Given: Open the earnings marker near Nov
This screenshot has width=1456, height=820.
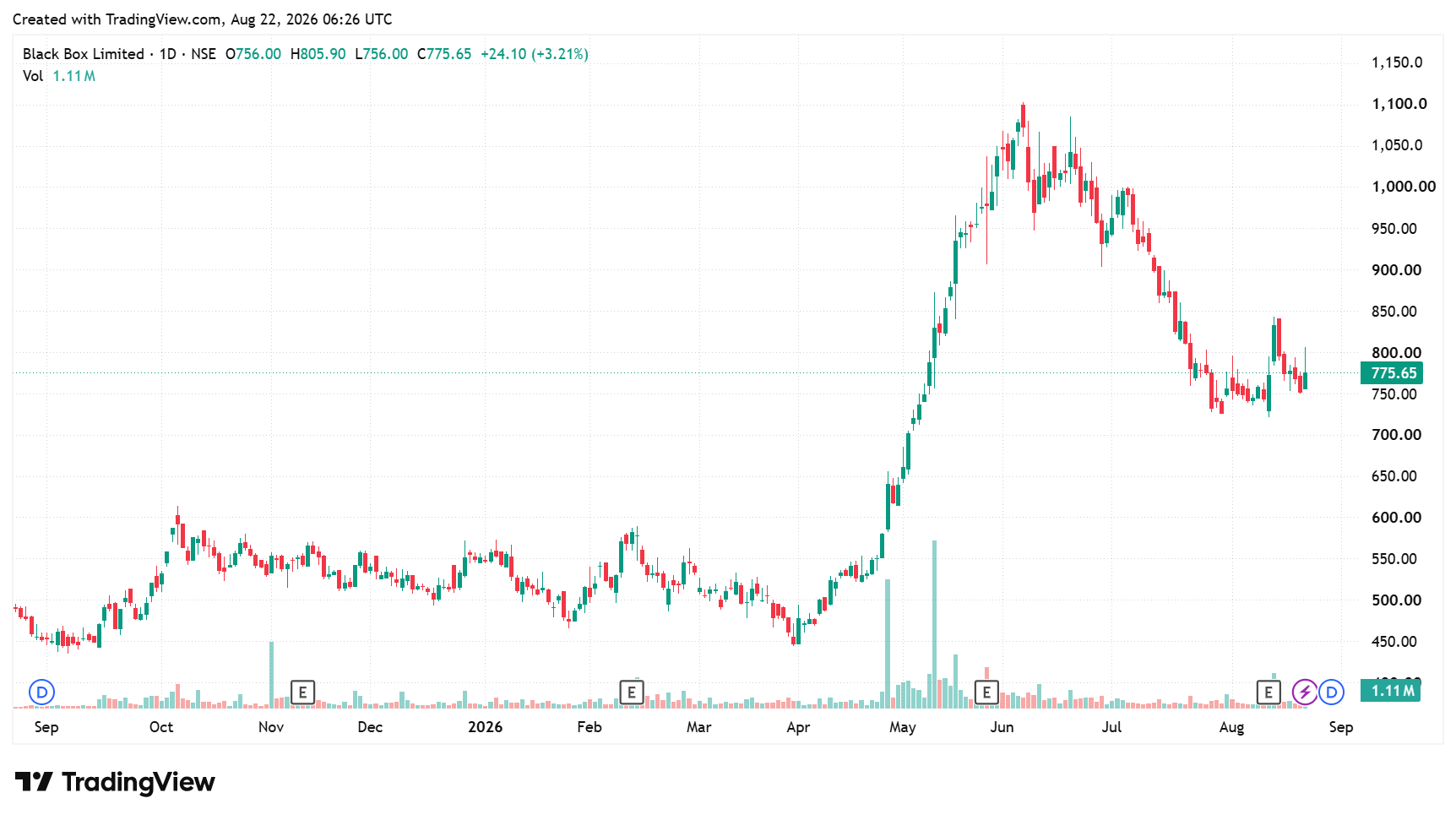Looking at the screenshot, I should point(302,692).
